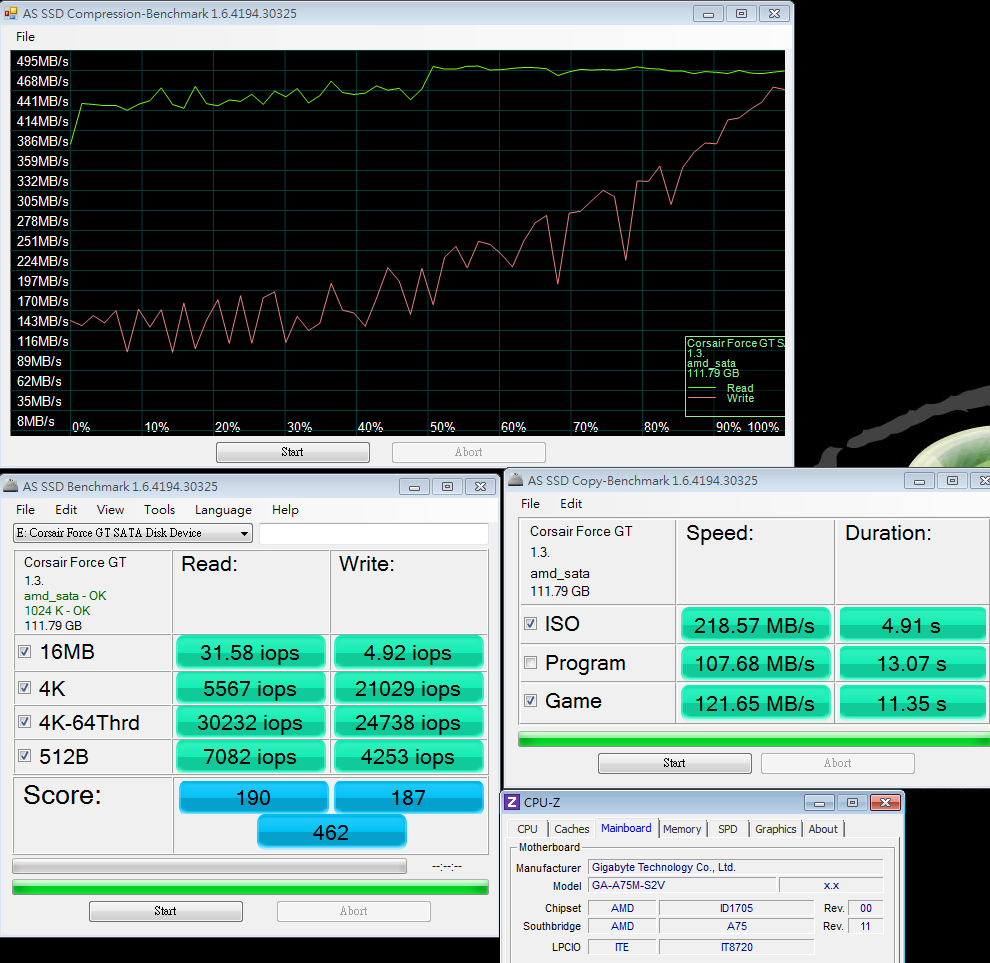This screenshot has height=963, width=990.
Task: Uncheck the Game copy test checkbox
Action: (530, 700)
